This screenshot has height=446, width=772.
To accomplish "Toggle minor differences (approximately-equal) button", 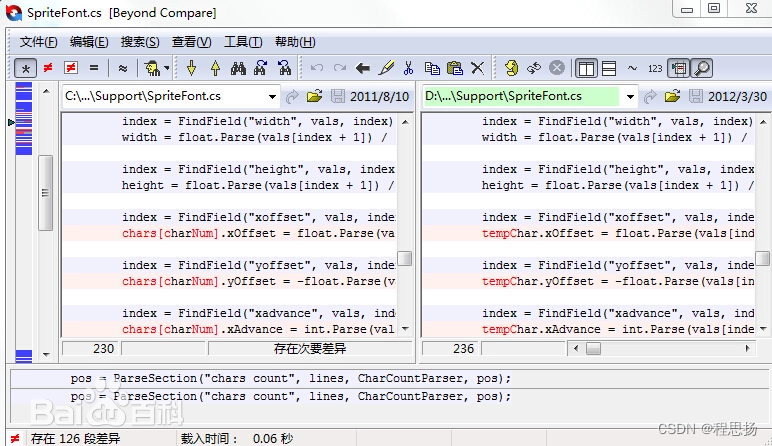I will click(123, 68).
